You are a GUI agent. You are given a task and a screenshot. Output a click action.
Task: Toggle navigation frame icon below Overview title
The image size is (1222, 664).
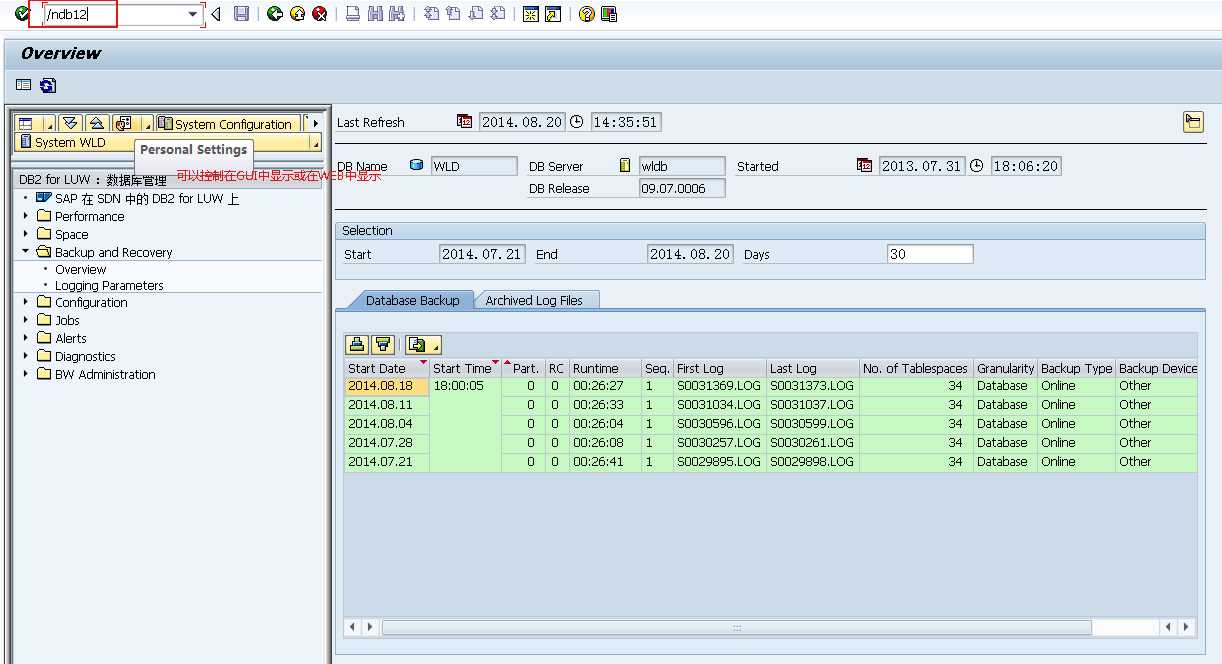coord(24,86)
